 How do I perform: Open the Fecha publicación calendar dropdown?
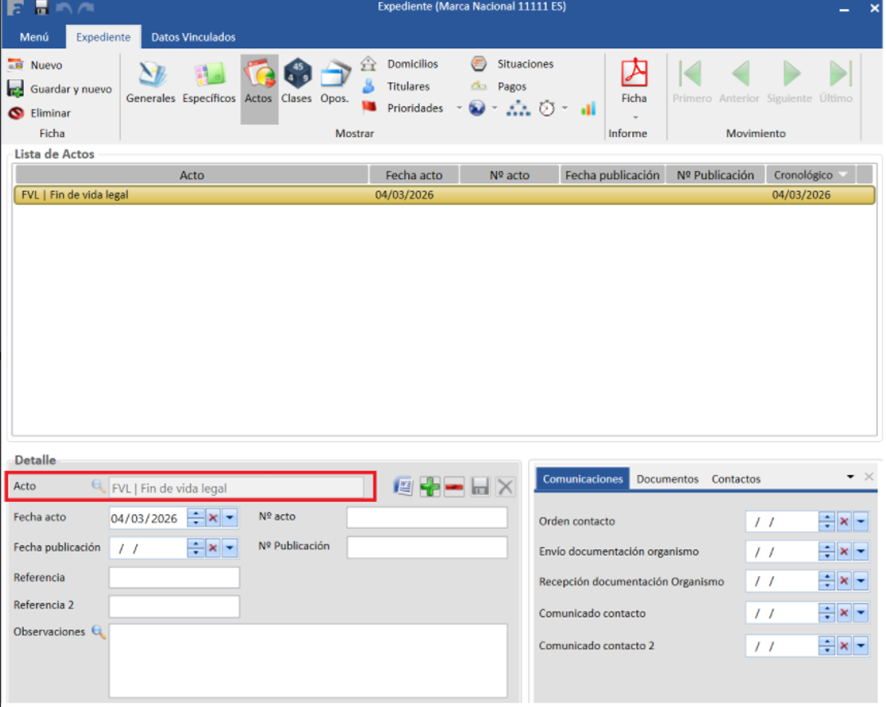pos(230,548)
